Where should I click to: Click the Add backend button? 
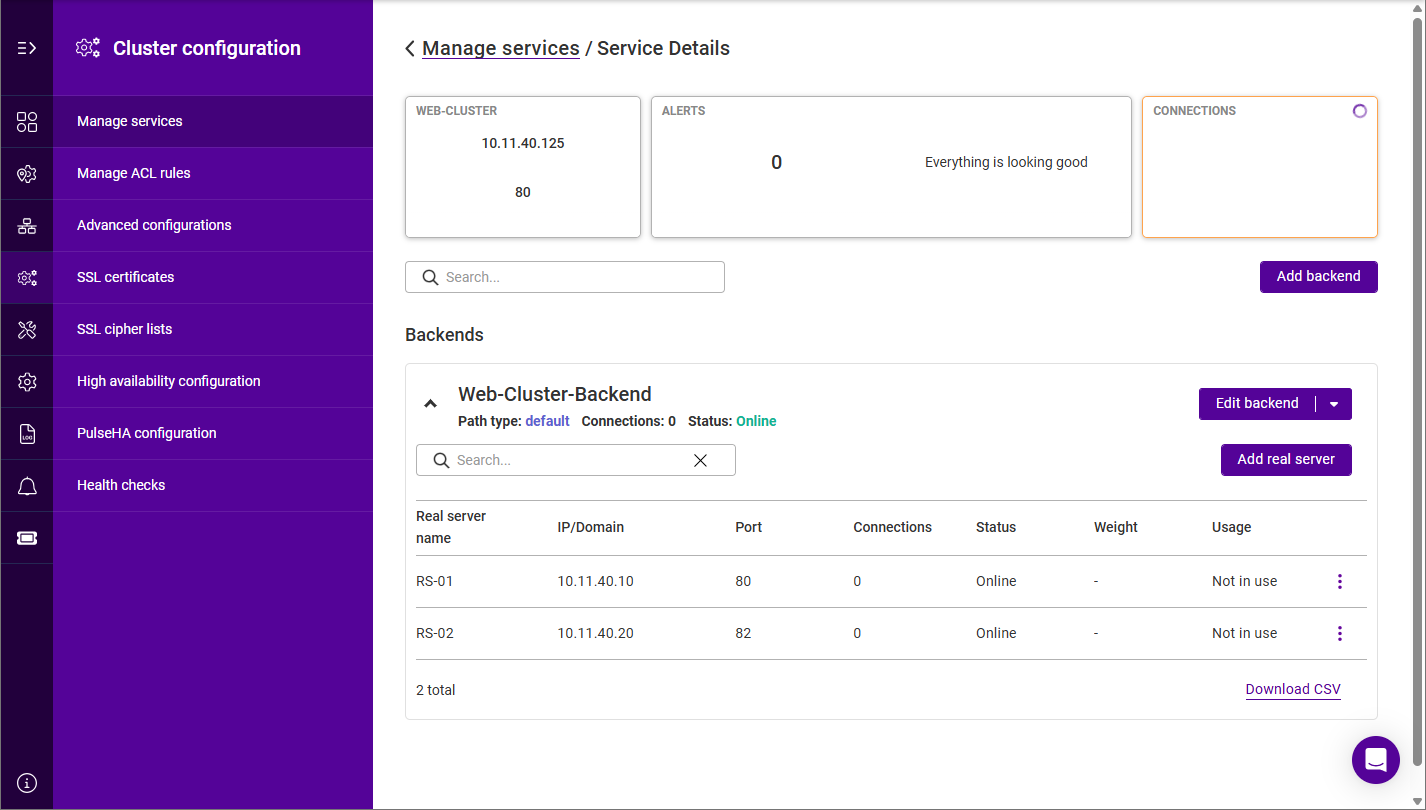pos(1318,277)
